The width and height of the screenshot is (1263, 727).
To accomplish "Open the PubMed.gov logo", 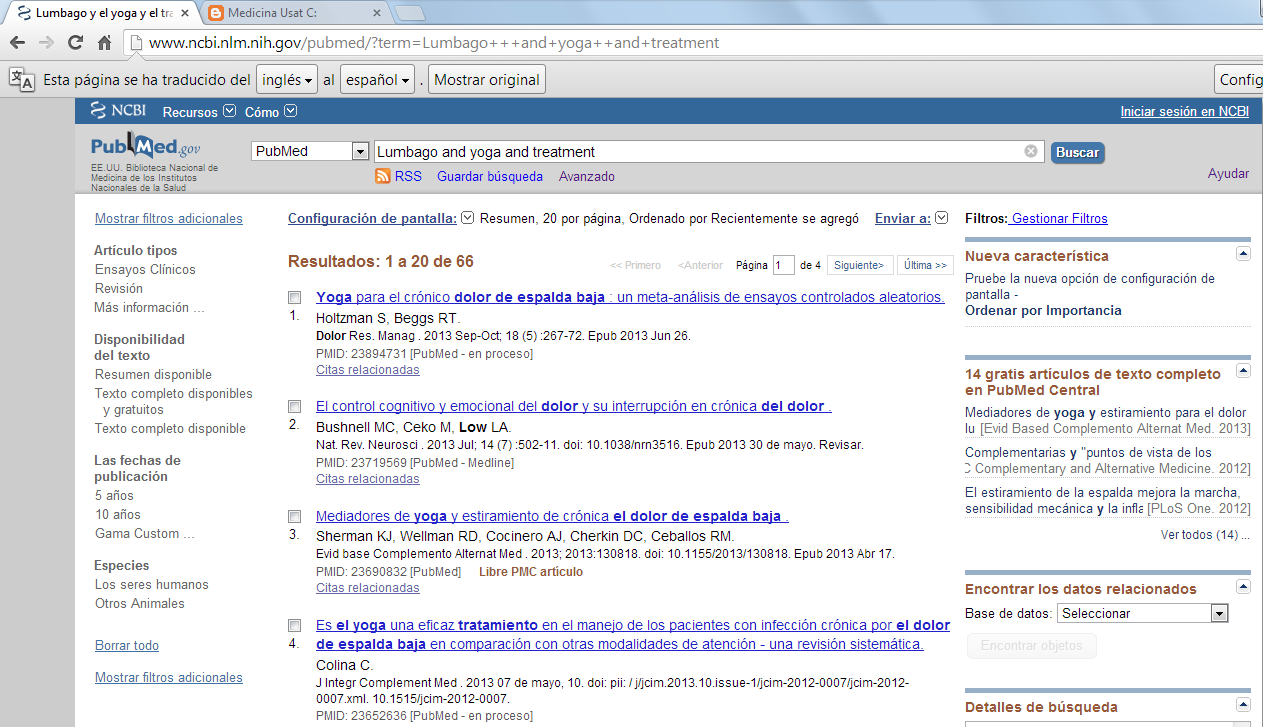I will (x=145, y=146).
